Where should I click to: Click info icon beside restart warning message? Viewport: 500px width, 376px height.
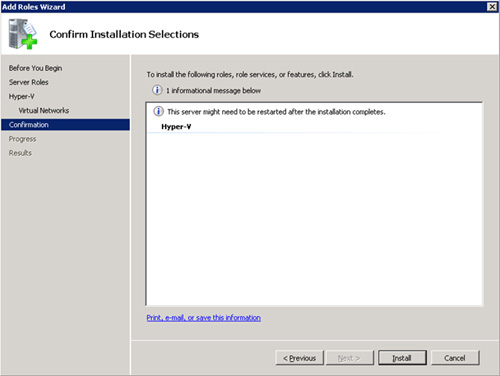[x=158, y=111]
